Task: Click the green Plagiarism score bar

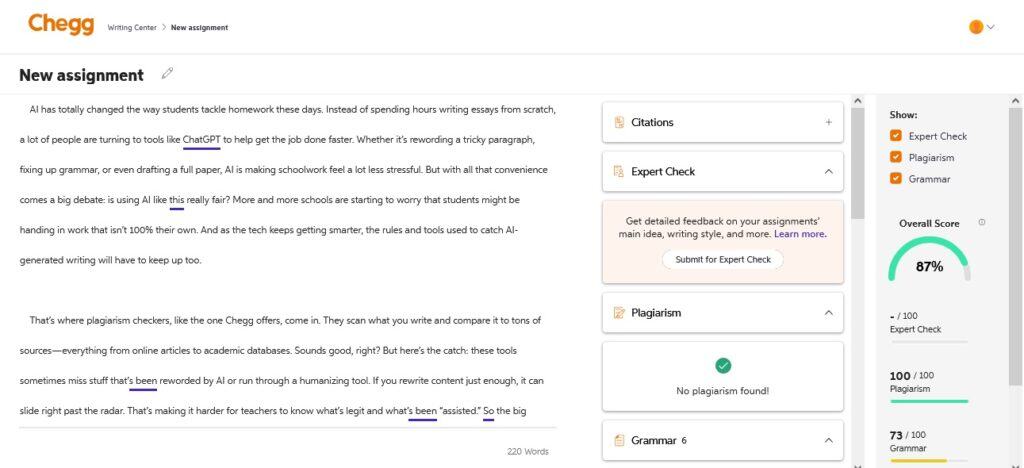Action: (x=929, y=401)
